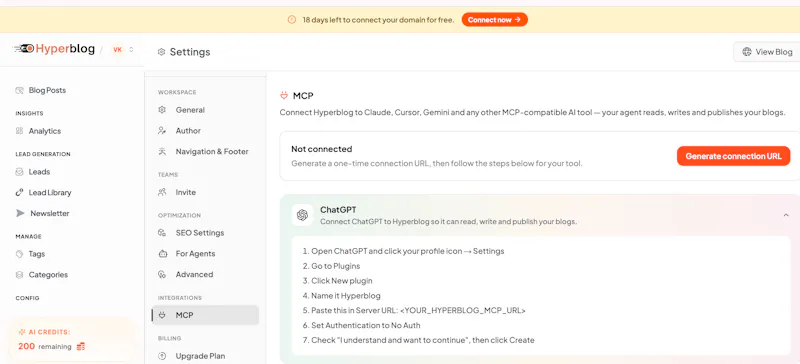Open the Advanced optimization tab
Screen dimensions: 800x364
point(205,275)
